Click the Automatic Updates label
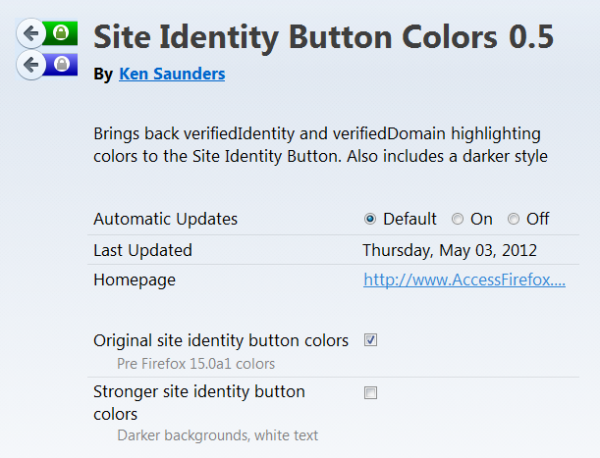Screen dimensions: 600x458 click(166, 219)
